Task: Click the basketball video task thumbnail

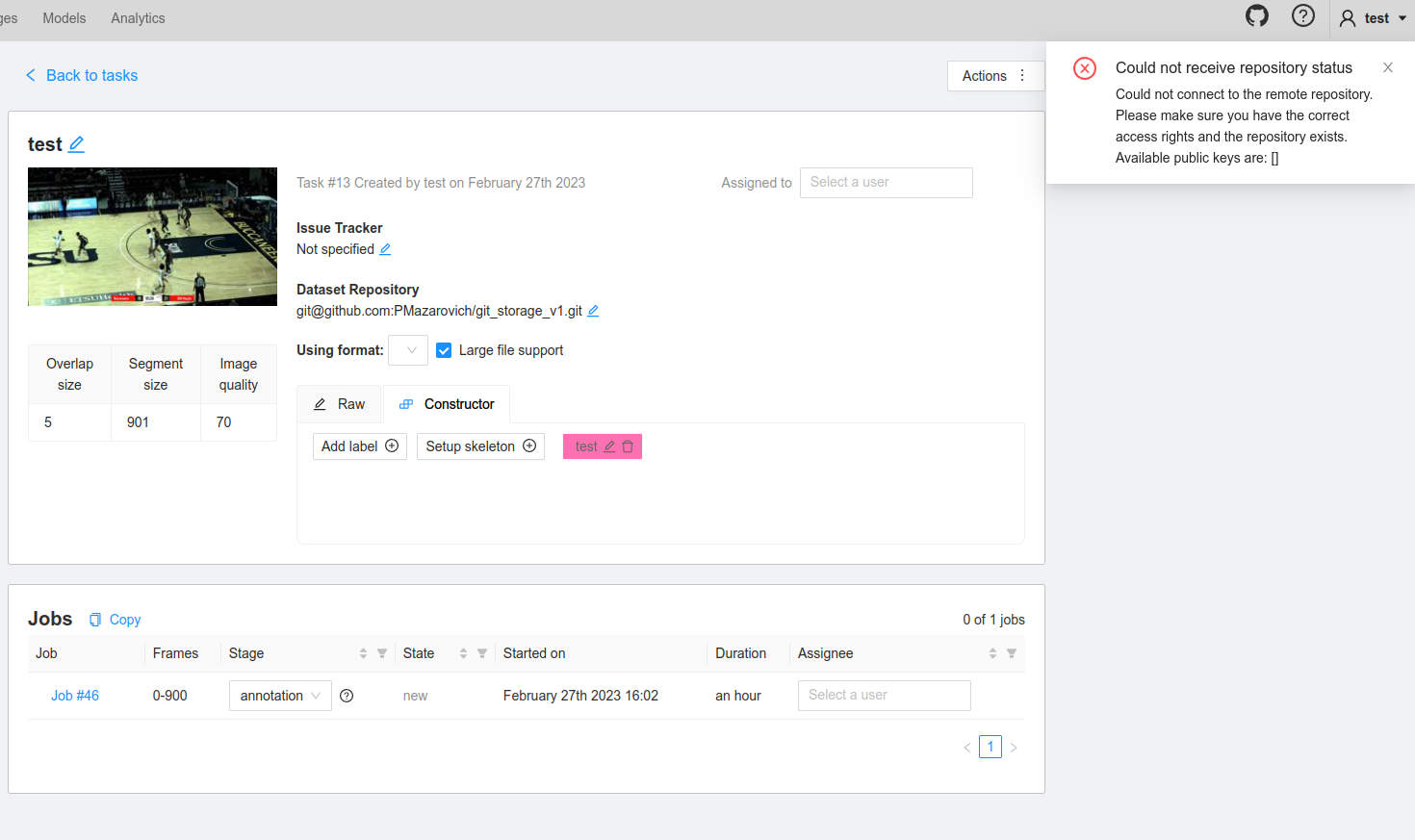Action: 152,237
